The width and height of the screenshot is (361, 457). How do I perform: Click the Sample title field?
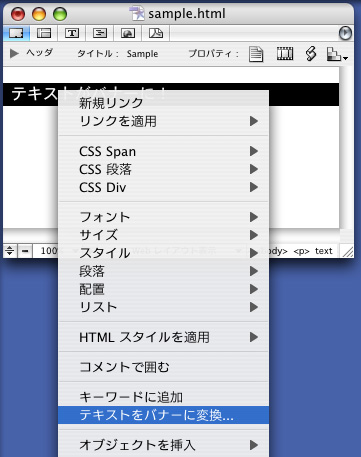point(142,54)
